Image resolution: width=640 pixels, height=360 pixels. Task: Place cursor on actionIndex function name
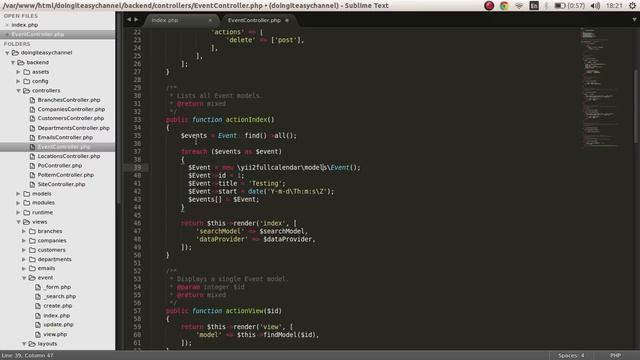click(x=247, y=120)
